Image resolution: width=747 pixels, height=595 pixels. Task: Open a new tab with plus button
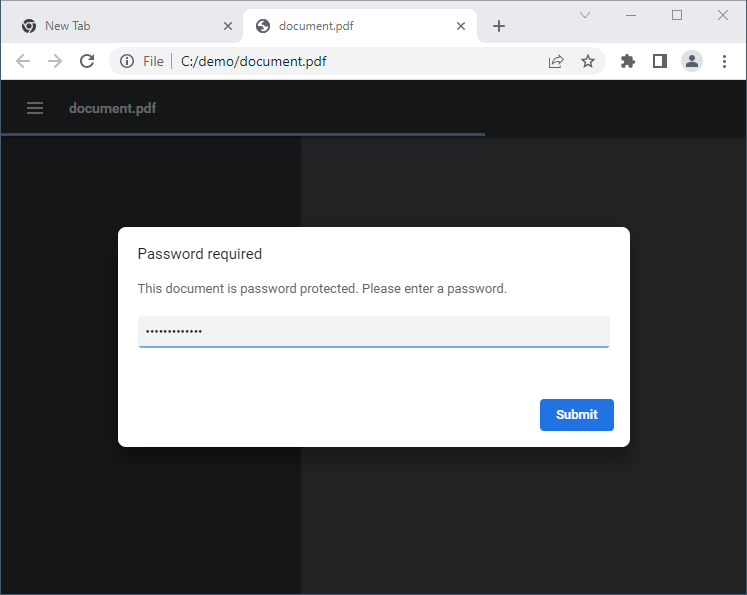click(499, 26)
